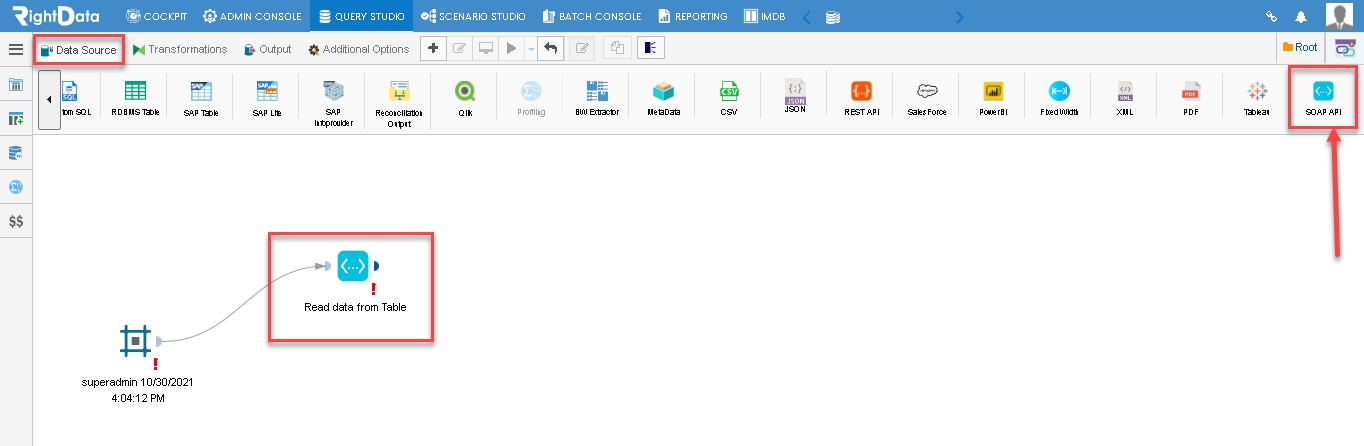
Task: Select the SOAP API node on canvas
Action: click(x=353, y=266)
